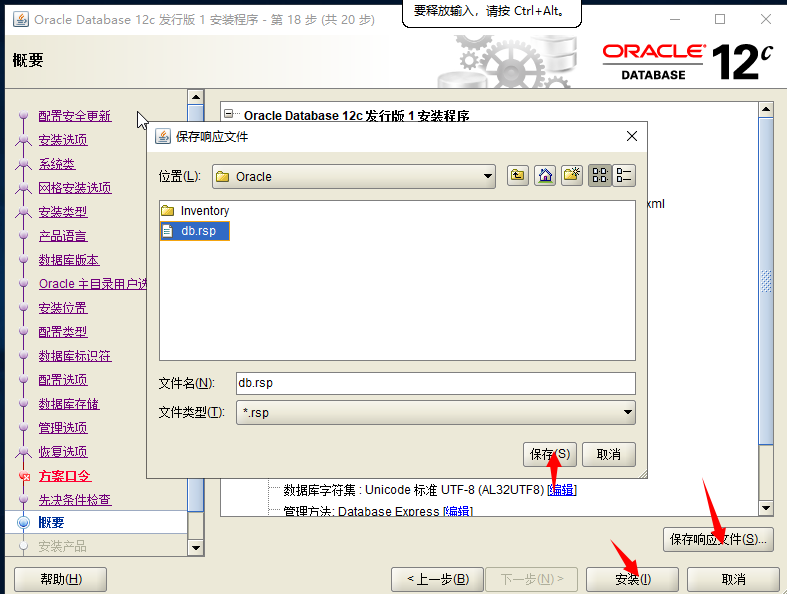
Task: Click the file name input field
Action: tap(436, 383)
